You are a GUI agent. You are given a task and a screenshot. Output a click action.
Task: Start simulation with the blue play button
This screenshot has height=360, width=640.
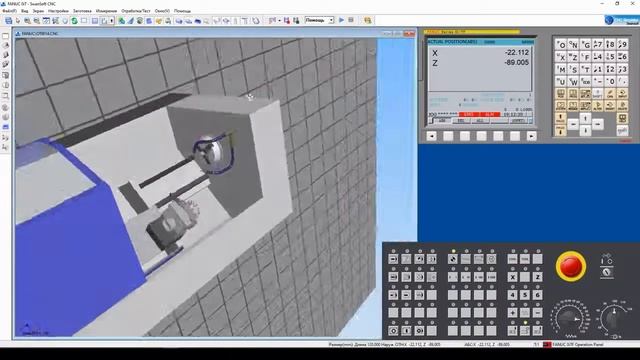tap(342, 20)
